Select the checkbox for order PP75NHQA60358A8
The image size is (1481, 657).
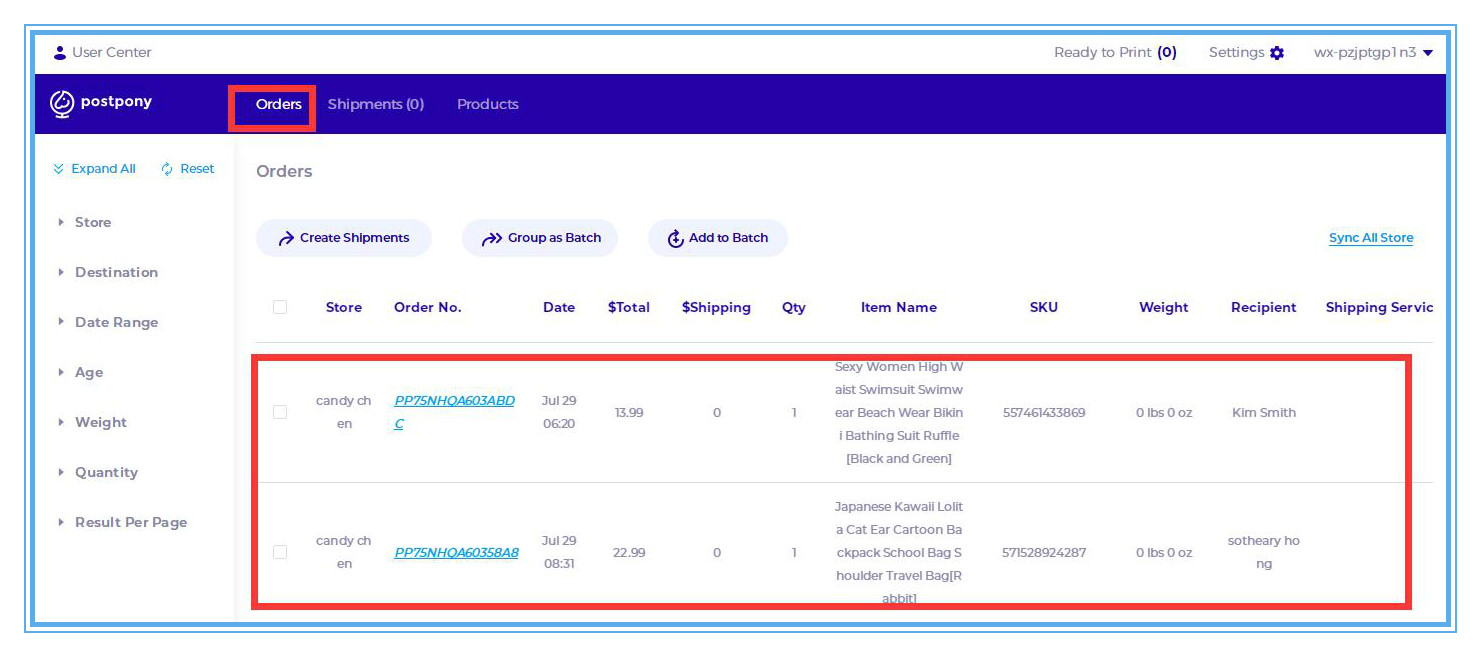pyautogui.click(x=280, y=552)
